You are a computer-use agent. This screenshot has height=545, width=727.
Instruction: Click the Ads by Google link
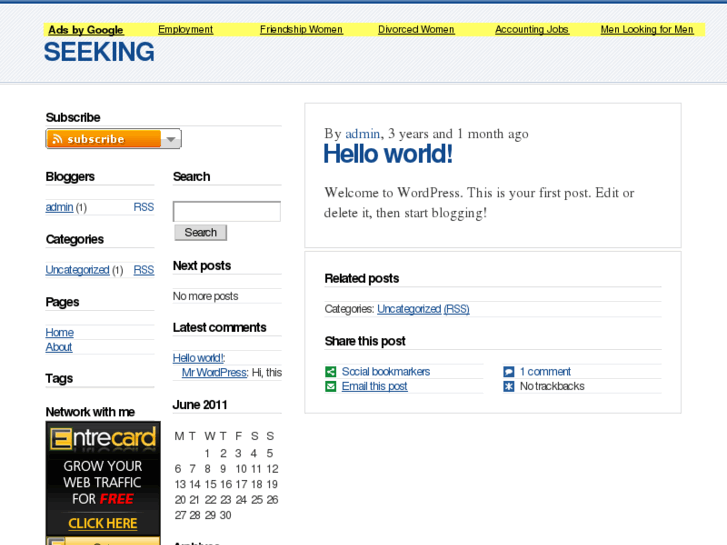click(x=86, y=30)
